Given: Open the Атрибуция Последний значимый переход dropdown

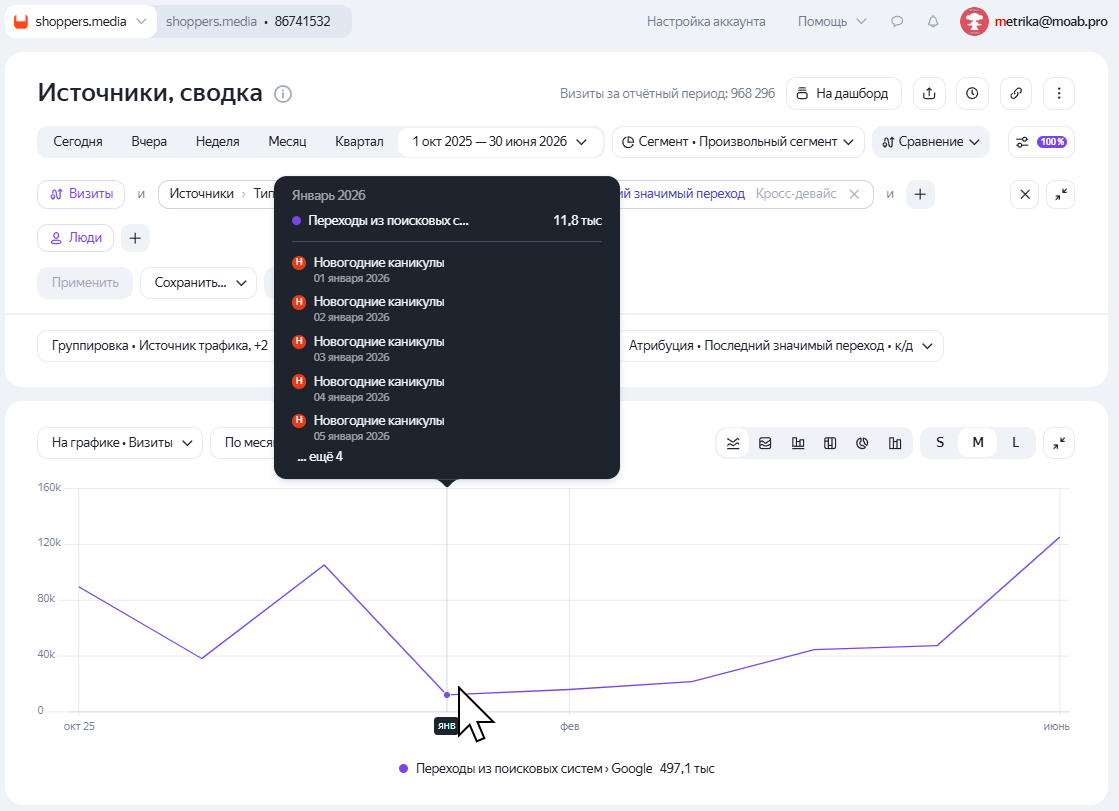Looking at the screenshot, I should click(x=781, y=346).
